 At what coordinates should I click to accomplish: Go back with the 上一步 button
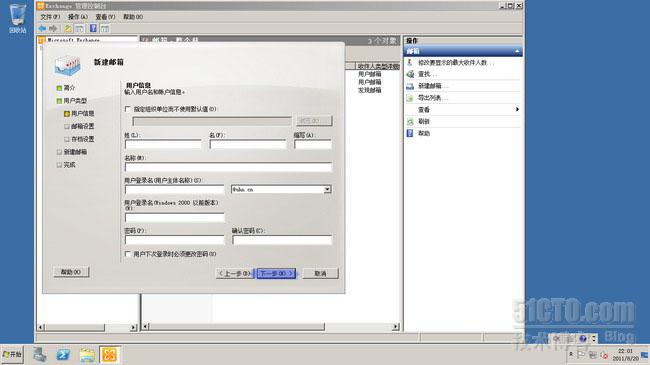click(x=235, y=273)
